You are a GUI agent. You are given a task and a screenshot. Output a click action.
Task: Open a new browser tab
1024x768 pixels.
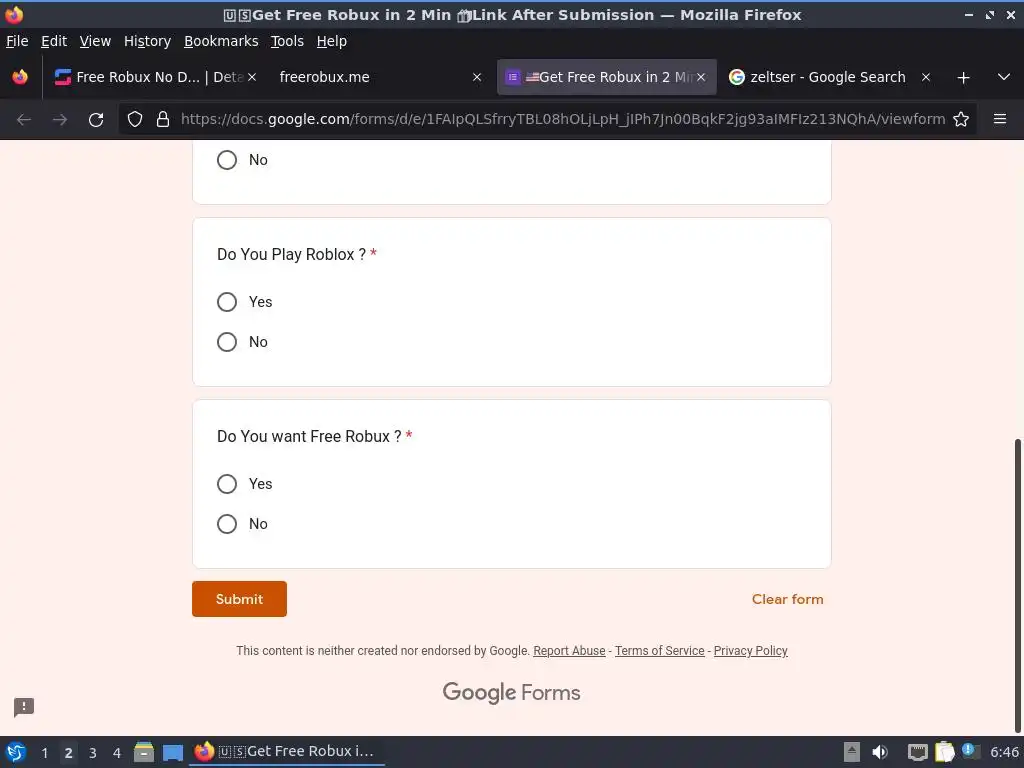(963, 78)
